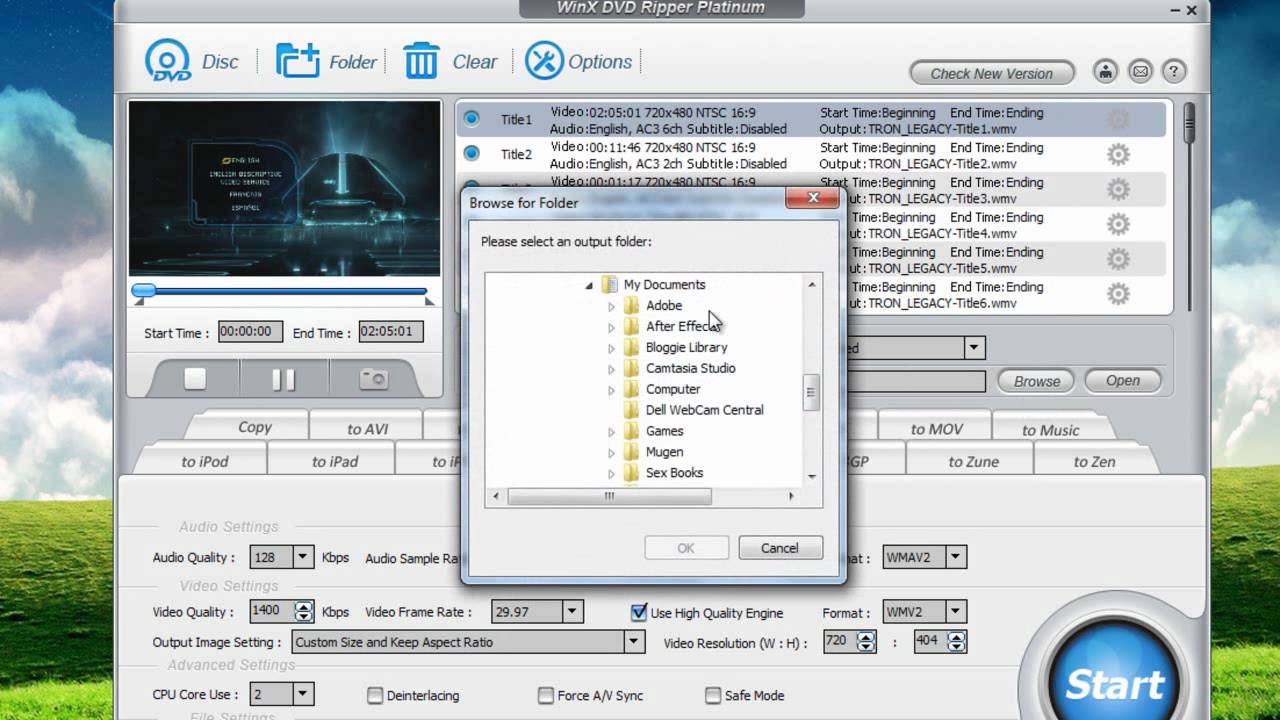1280x720 pixels.
Task: Enable Safe Mode checkbox
Action: click(x=713, y=695)
